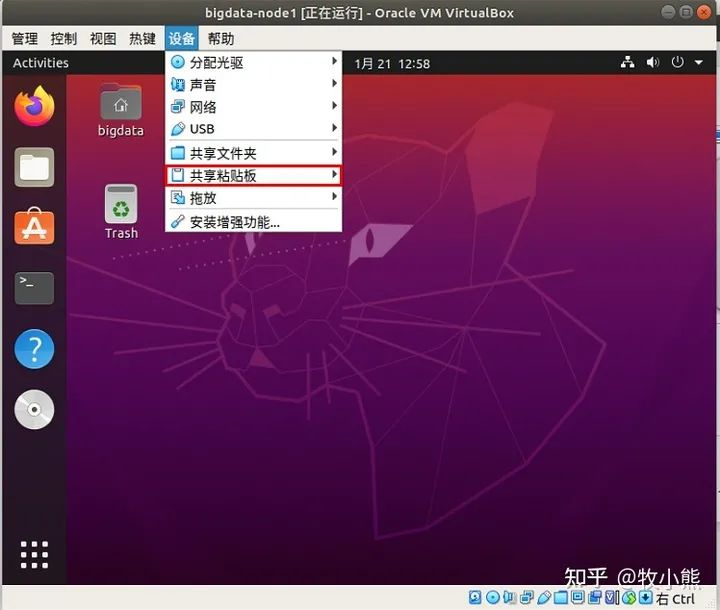Expand 声音 submenu arrow

coord(334,84)
